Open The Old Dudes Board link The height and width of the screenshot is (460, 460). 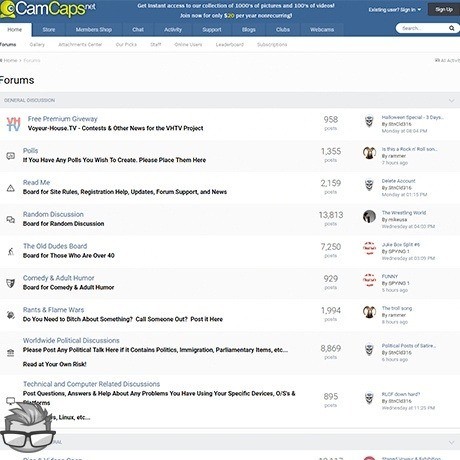pyautogui.click(x=55, y=246)
